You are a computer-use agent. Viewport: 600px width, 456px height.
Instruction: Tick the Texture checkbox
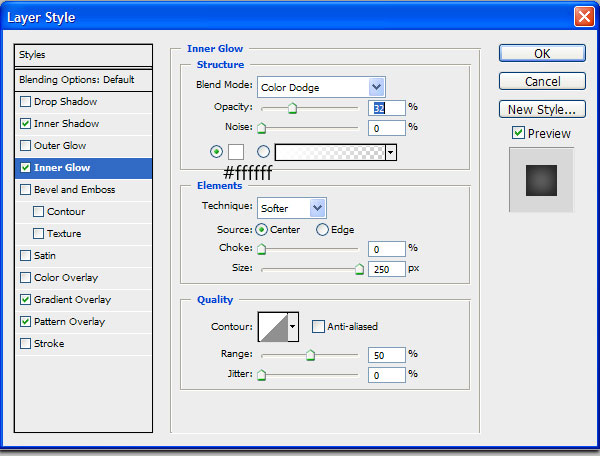pos(38,233)
